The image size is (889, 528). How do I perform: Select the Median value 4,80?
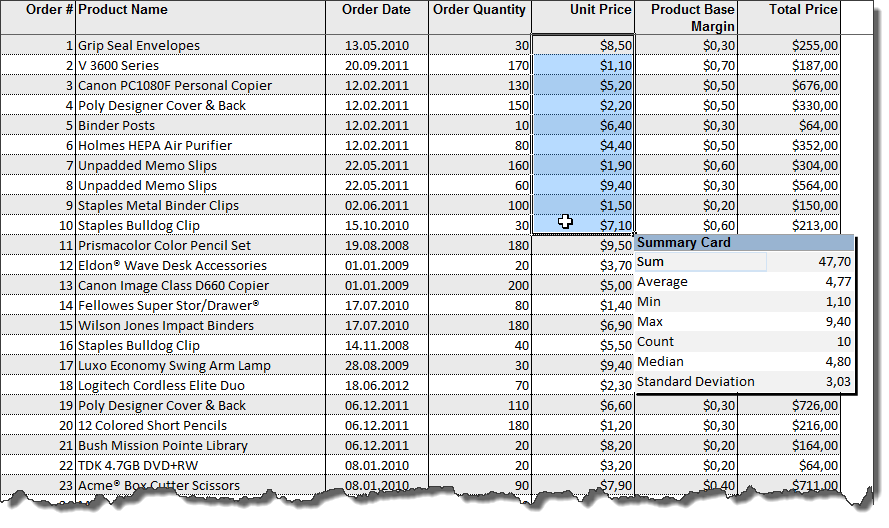[x=838, y=361]
